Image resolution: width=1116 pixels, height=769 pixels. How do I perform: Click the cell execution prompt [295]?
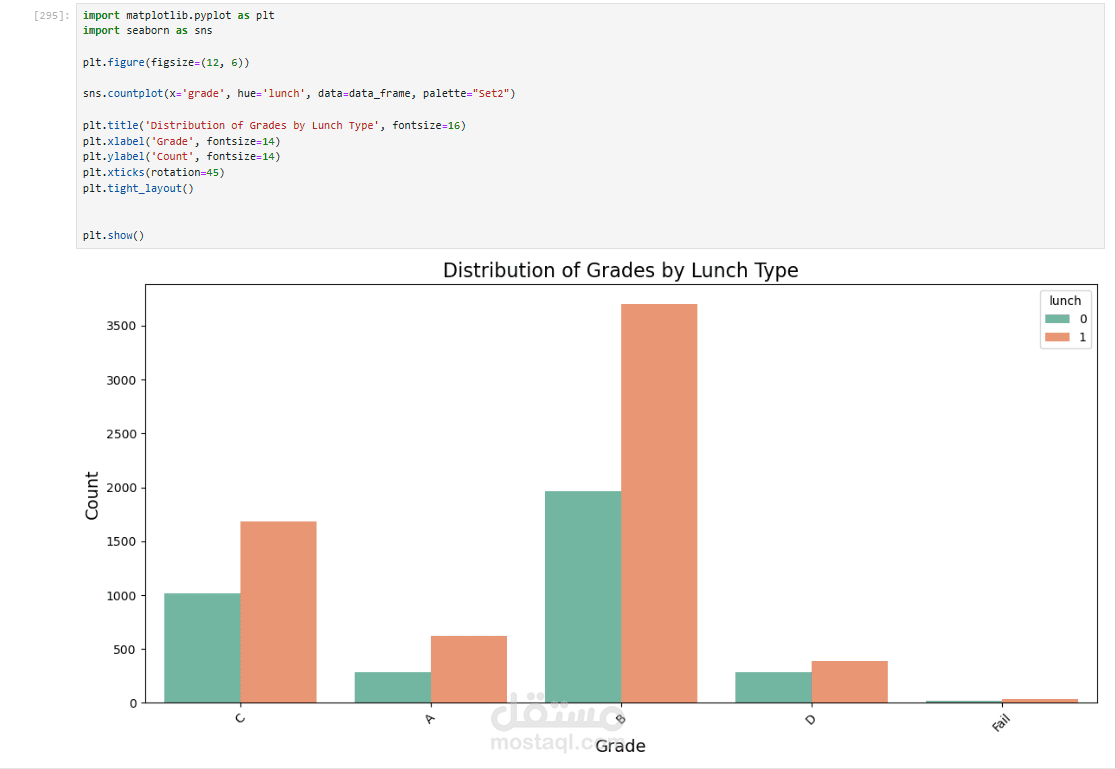click(51, 16)
